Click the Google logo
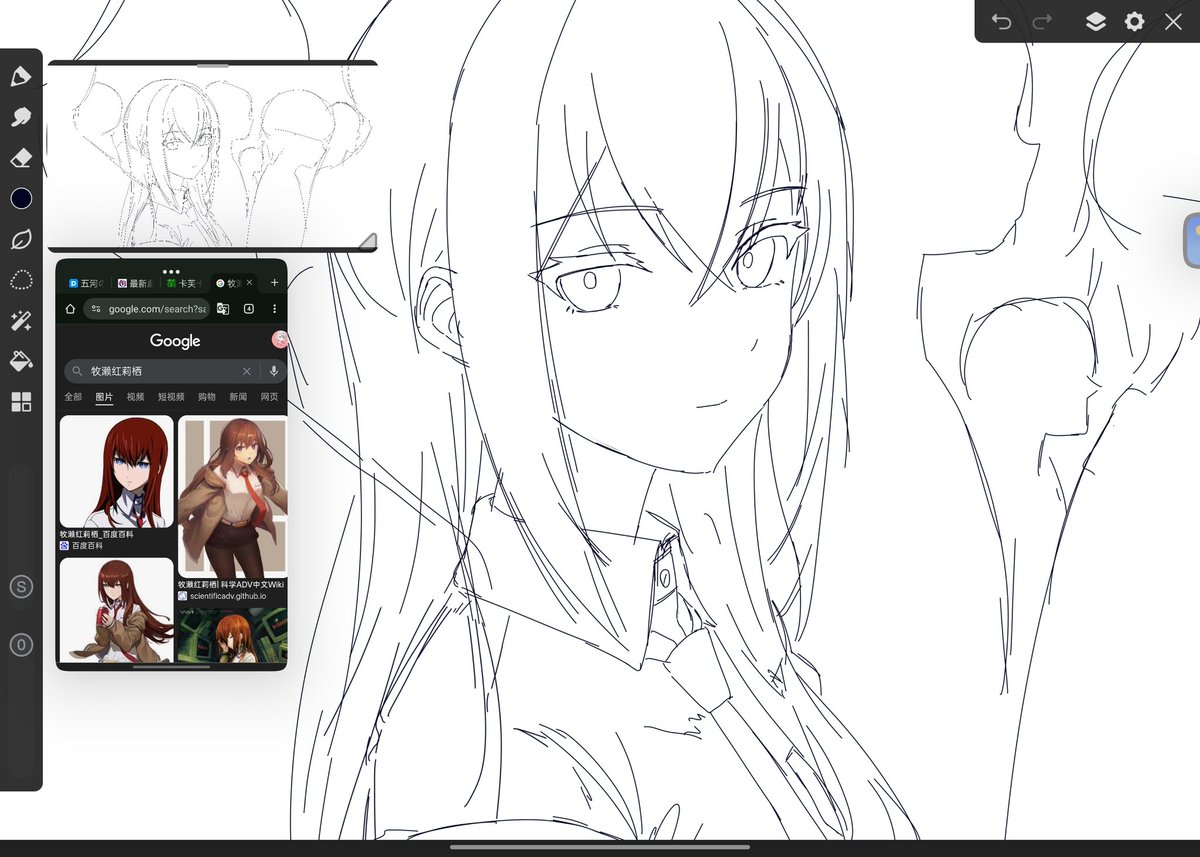 click(x=175, y=341)
